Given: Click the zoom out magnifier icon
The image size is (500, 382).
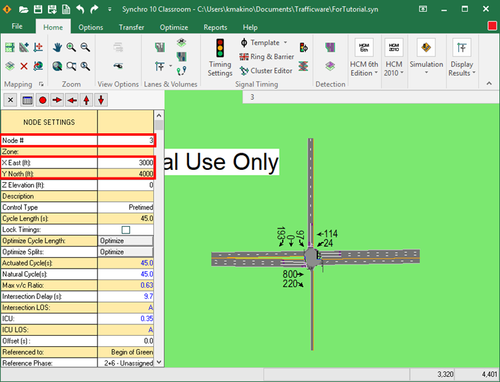Looking at the screenshot, I should 85,48.
